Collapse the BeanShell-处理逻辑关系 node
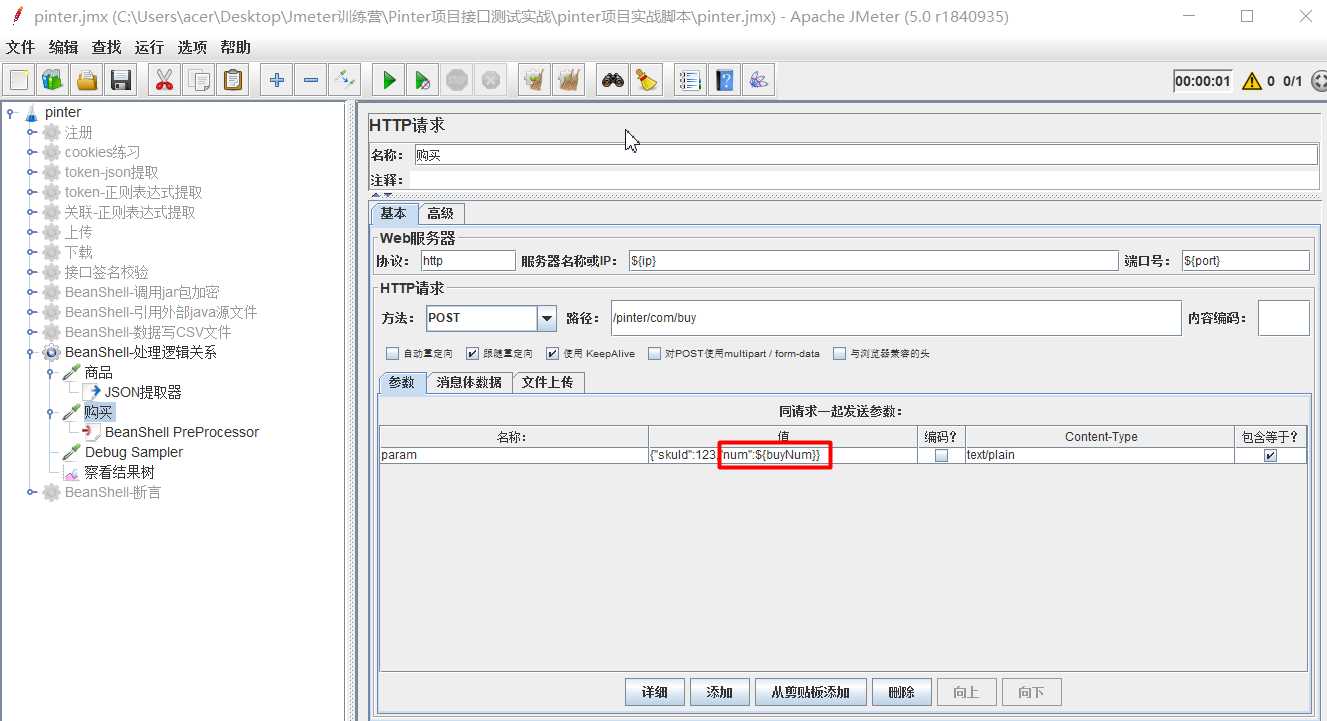The image size is (1327, 721). point(31,352)
